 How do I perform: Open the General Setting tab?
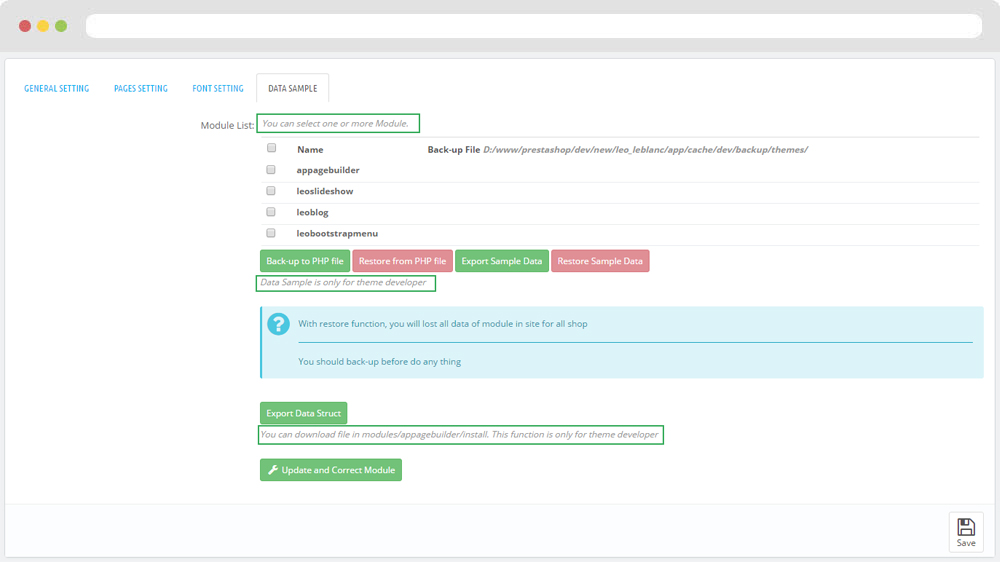pos(57,89)
